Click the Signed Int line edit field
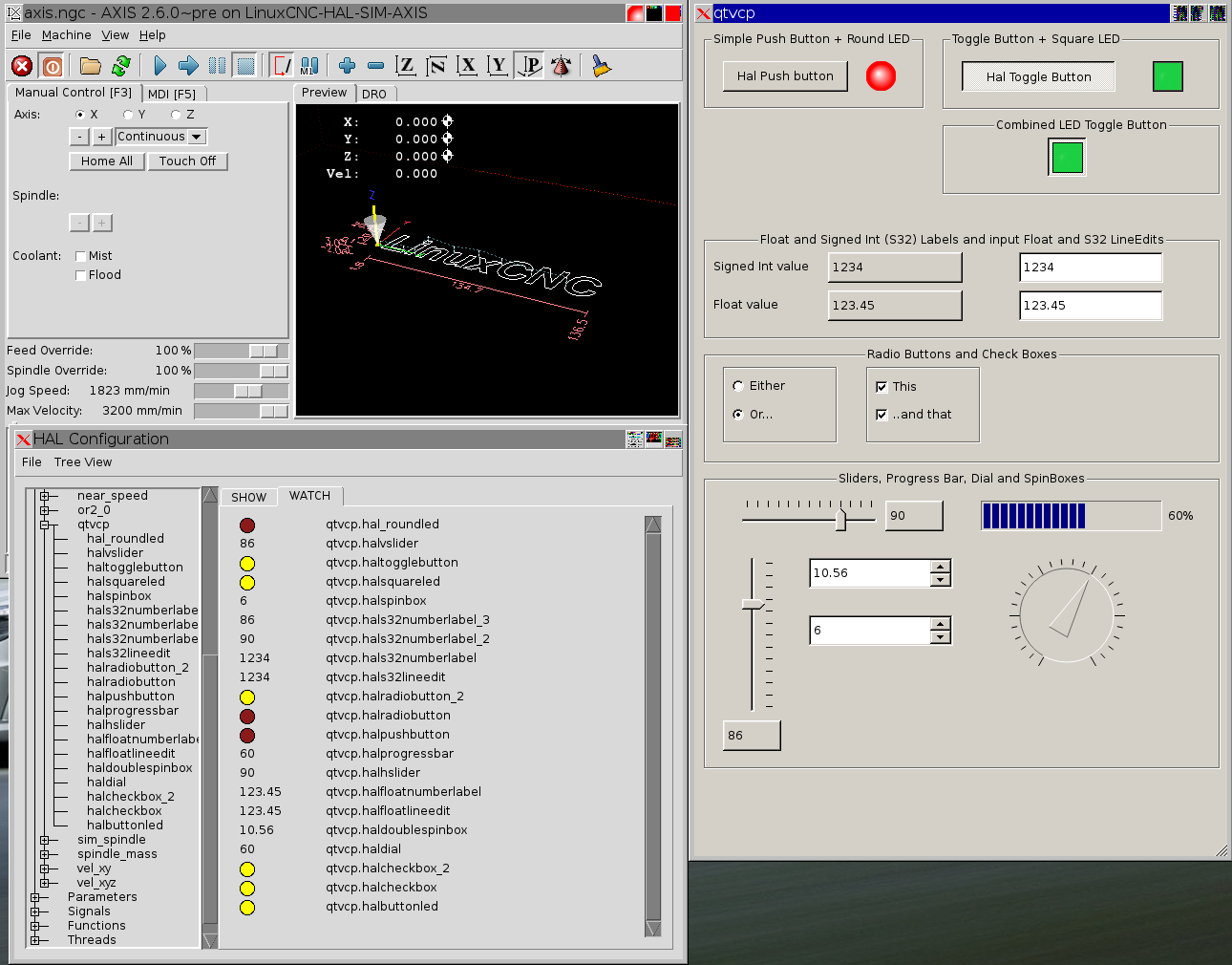1232x965 pixels. coord(1091,268)
